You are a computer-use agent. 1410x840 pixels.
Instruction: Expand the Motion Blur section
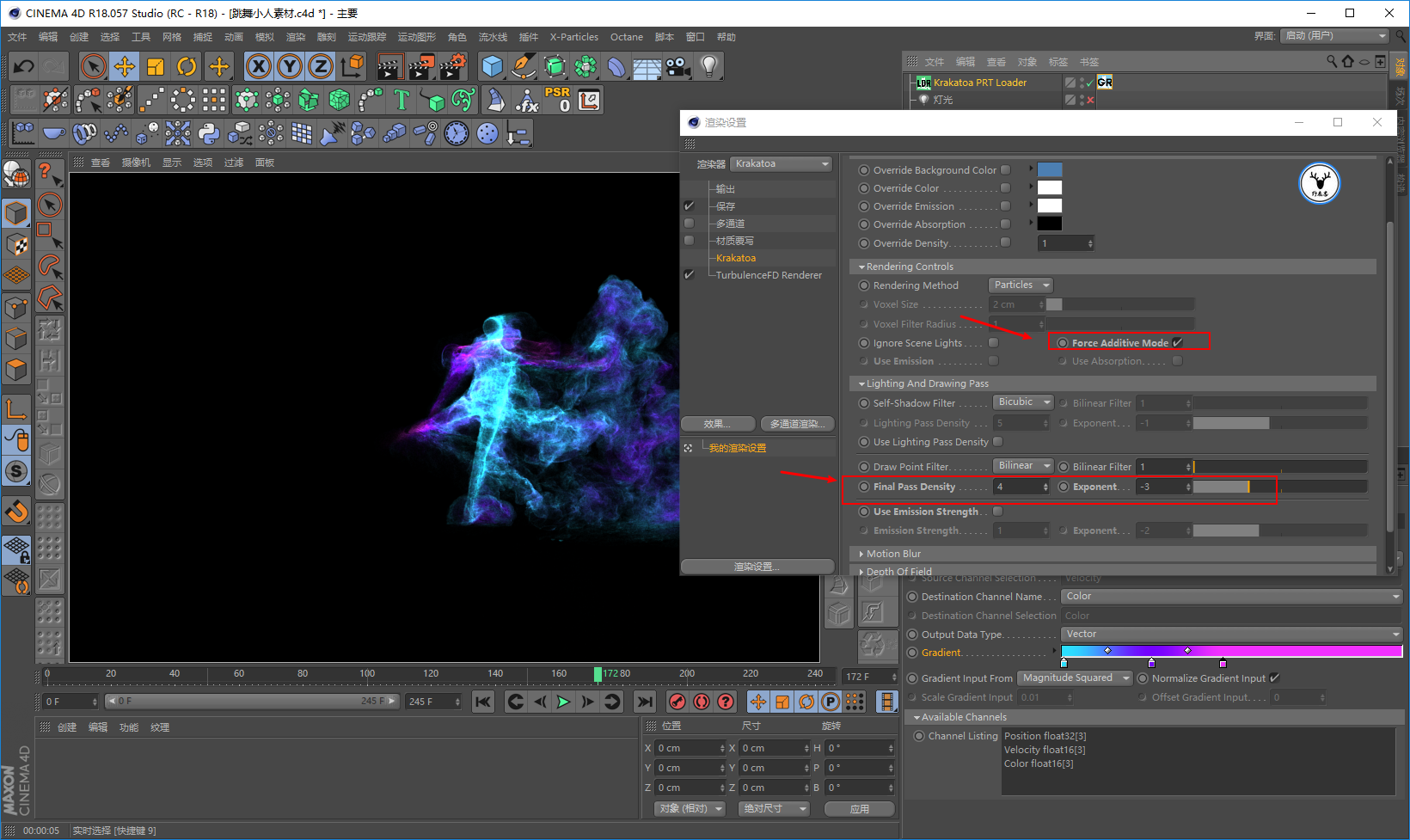[893, 554]
